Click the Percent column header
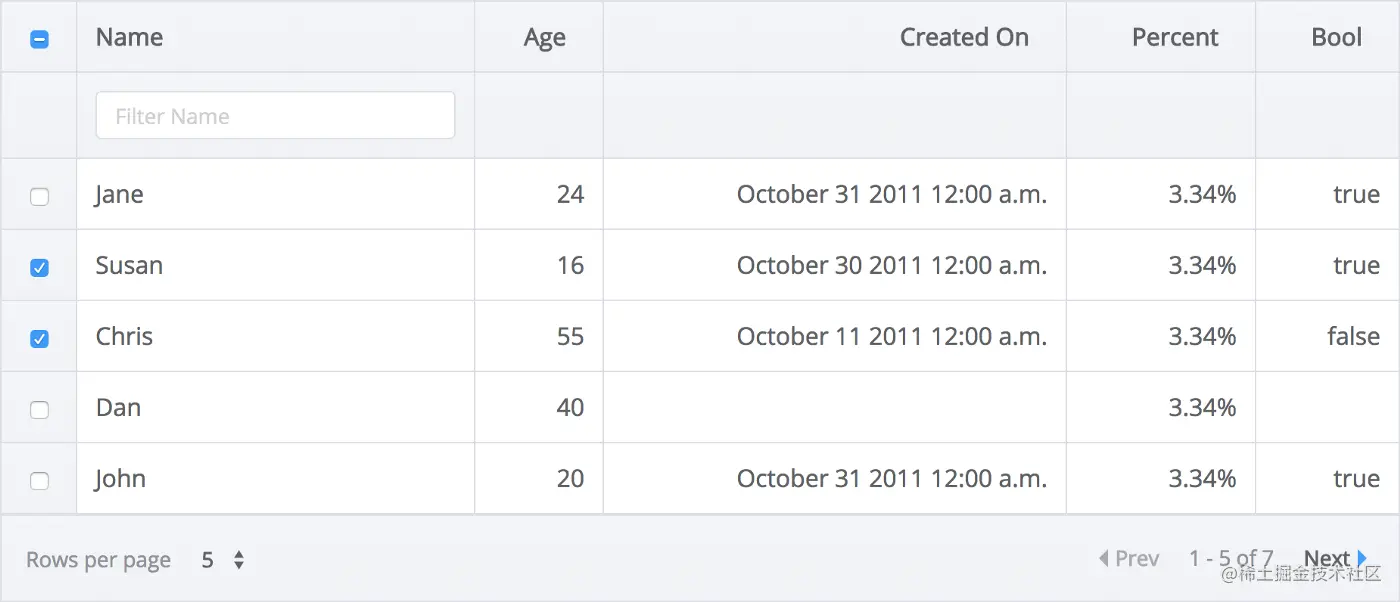 [1175, 37]
